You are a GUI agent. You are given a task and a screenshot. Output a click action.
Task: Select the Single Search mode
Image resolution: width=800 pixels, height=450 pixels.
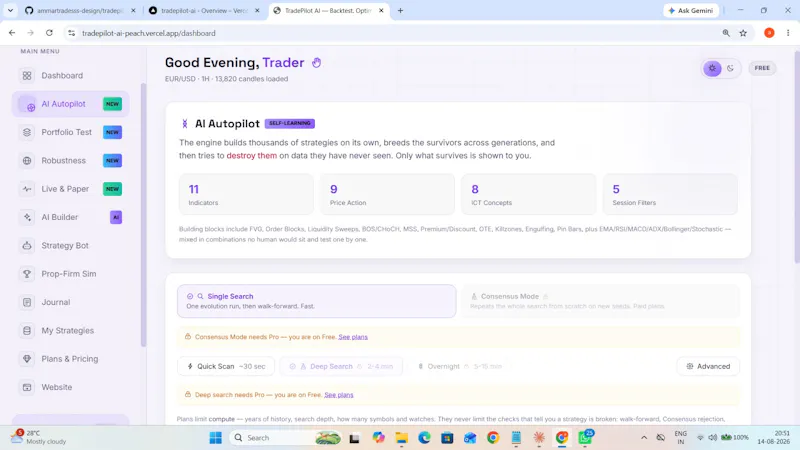click(316, 301)
